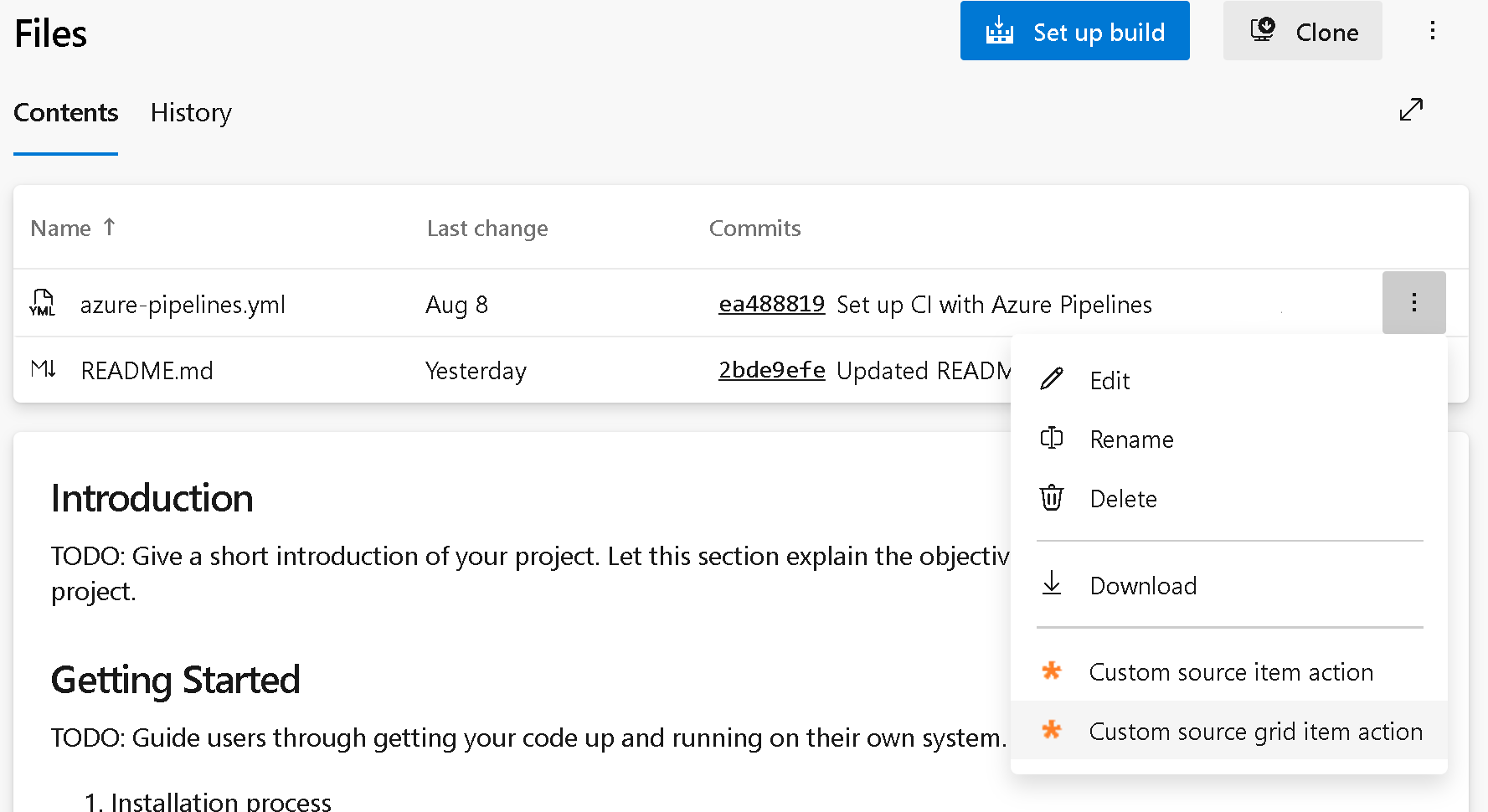Click the asterisk icon beside Custom source item action
Screen dimensions: 1488x812
tap(1052, 671)
